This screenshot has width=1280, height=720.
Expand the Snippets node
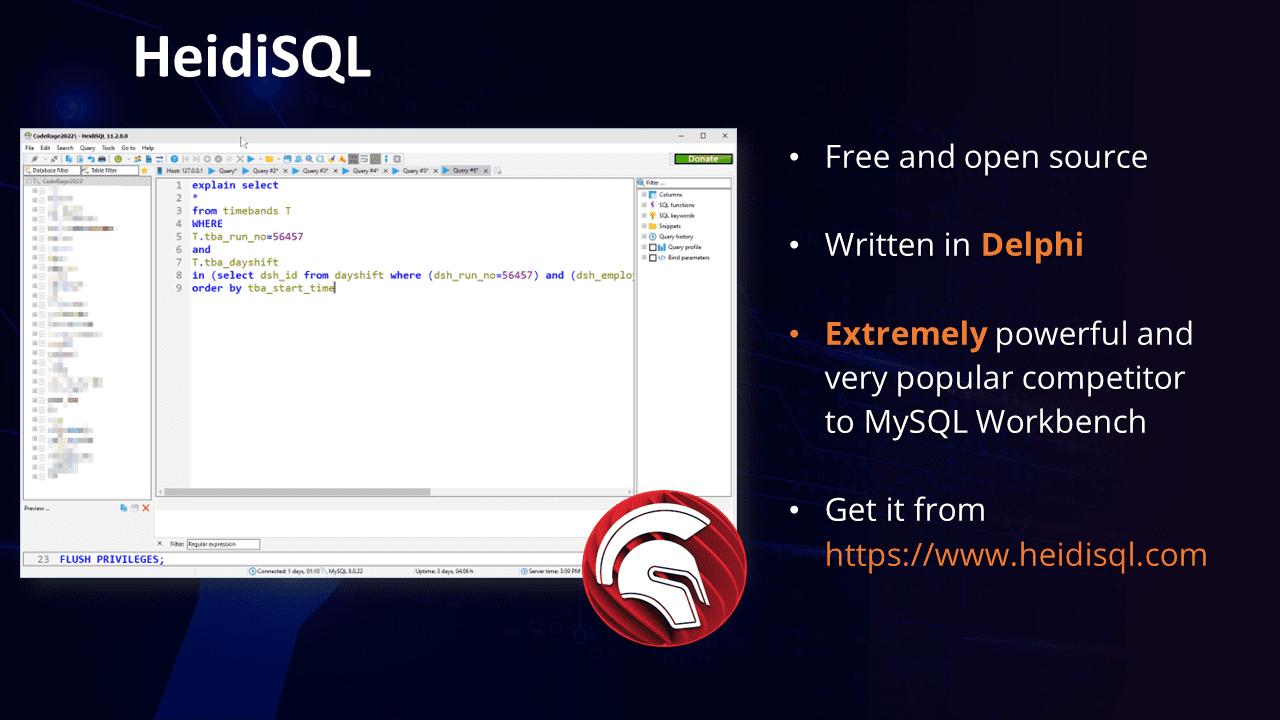643,226
